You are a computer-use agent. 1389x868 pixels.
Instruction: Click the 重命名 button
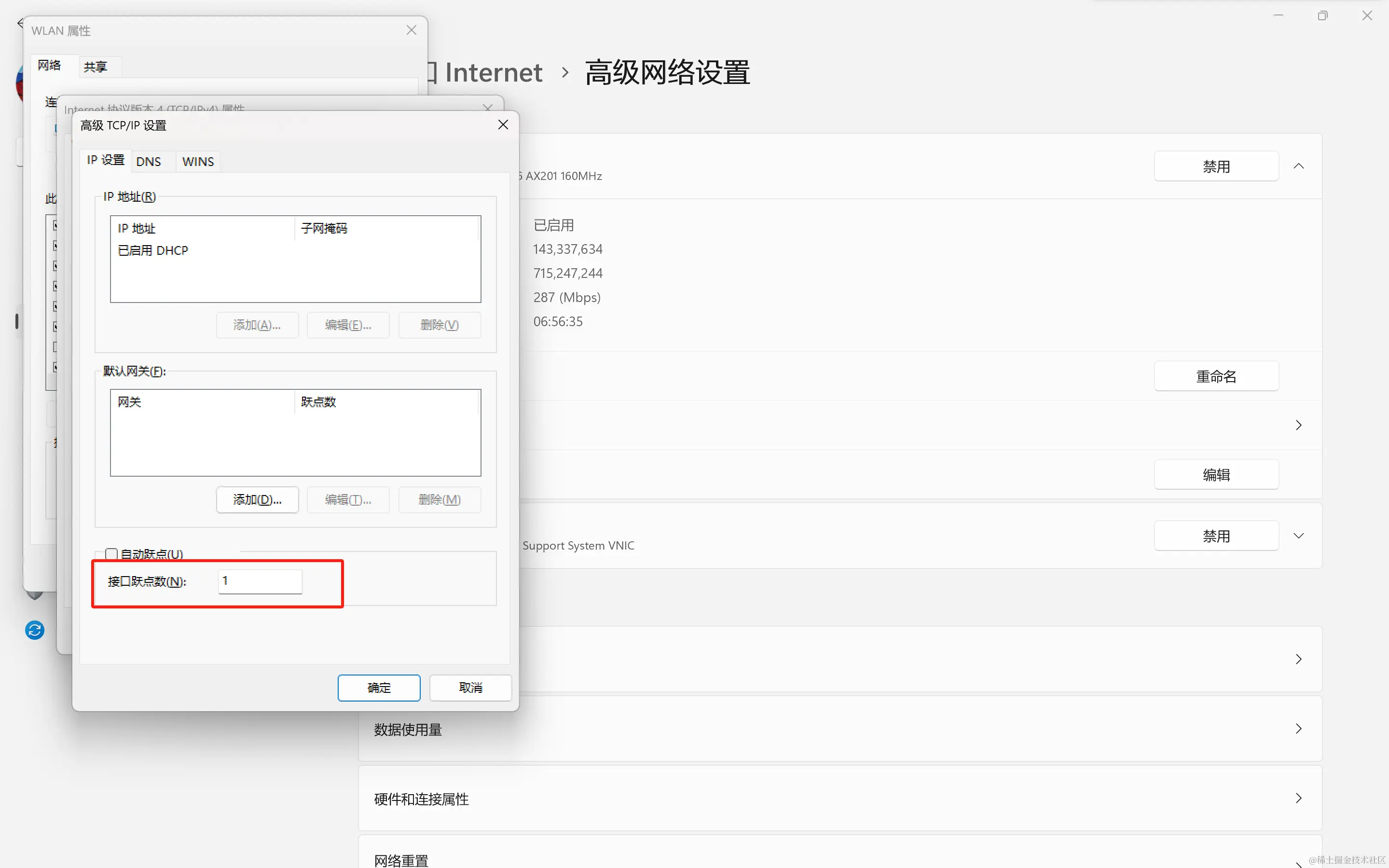tap(1216, 377)
